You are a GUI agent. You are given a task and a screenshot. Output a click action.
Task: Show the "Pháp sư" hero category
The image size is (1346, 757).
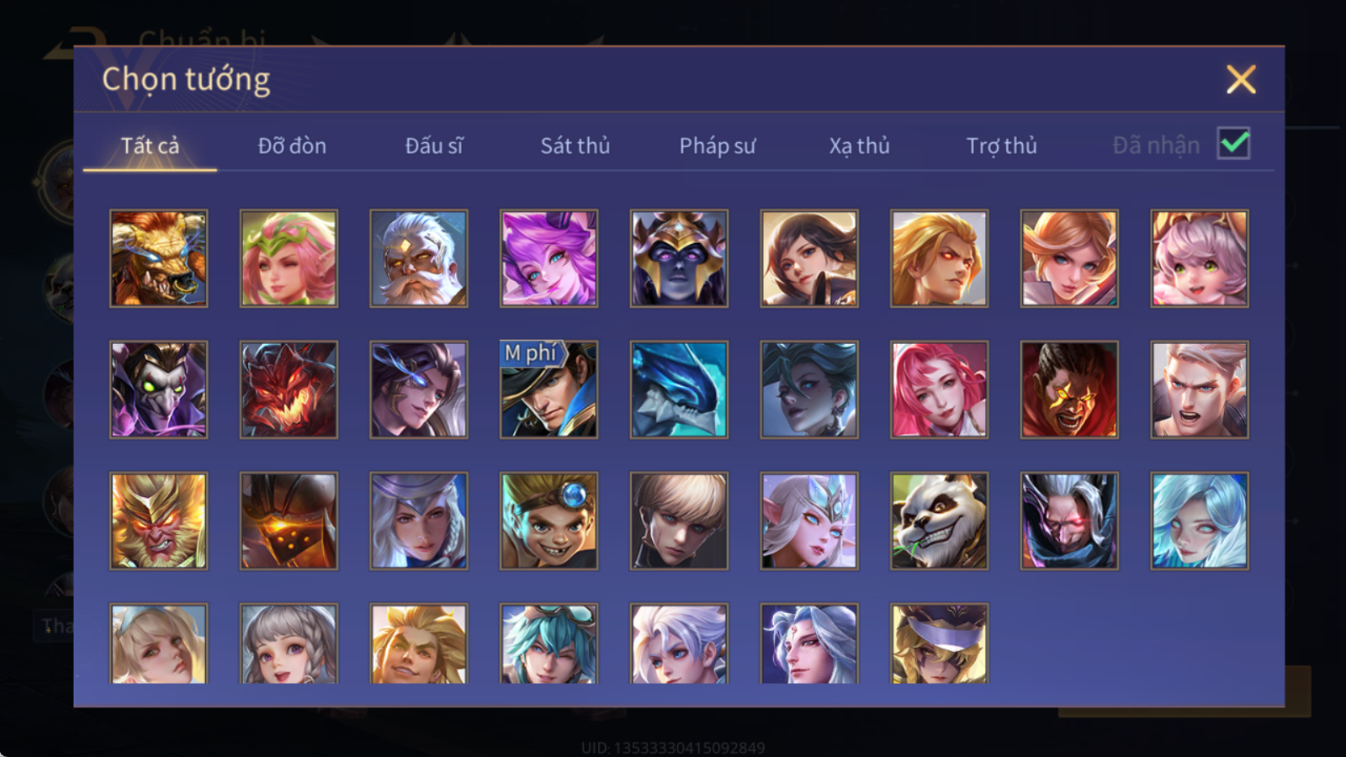click(717, 146)
